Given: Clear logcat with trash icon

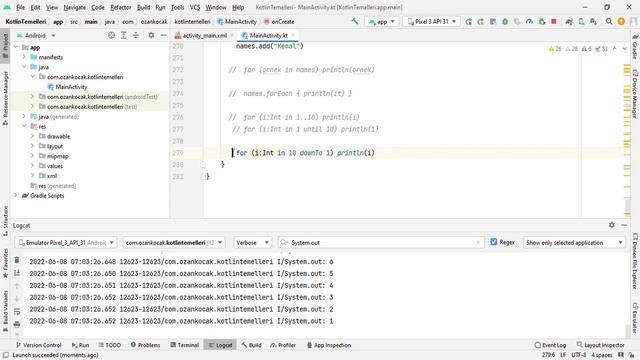Looking at the screenshot, I should click(17, 260).
